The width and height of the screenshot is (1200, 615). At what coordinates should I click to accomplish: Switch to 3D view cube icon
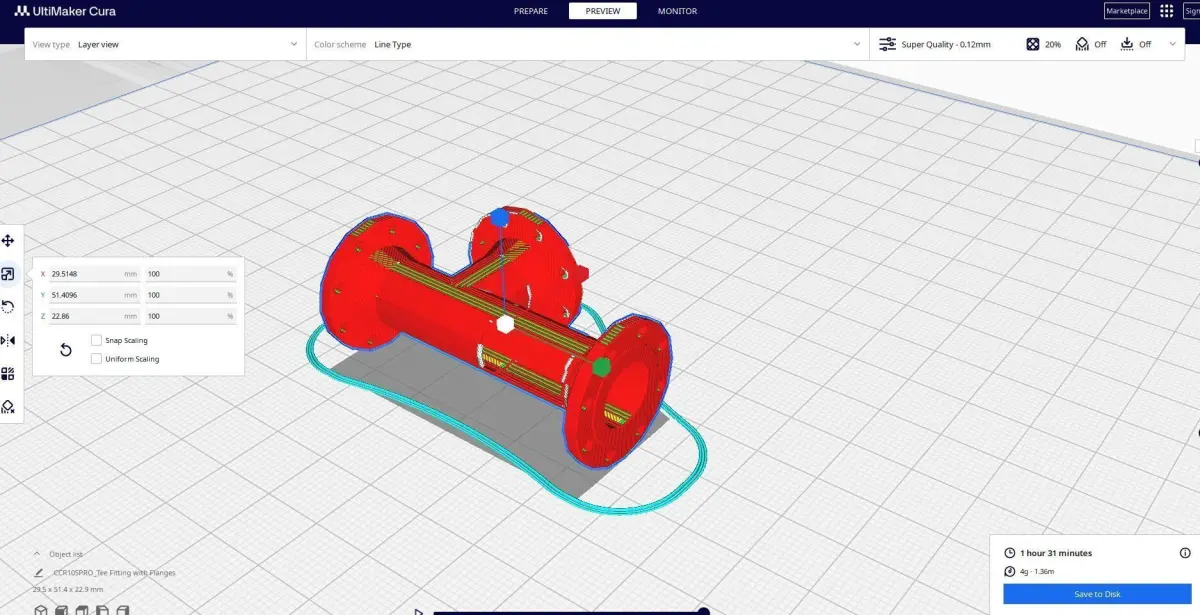pyautogui.click(x=41, y=610)
